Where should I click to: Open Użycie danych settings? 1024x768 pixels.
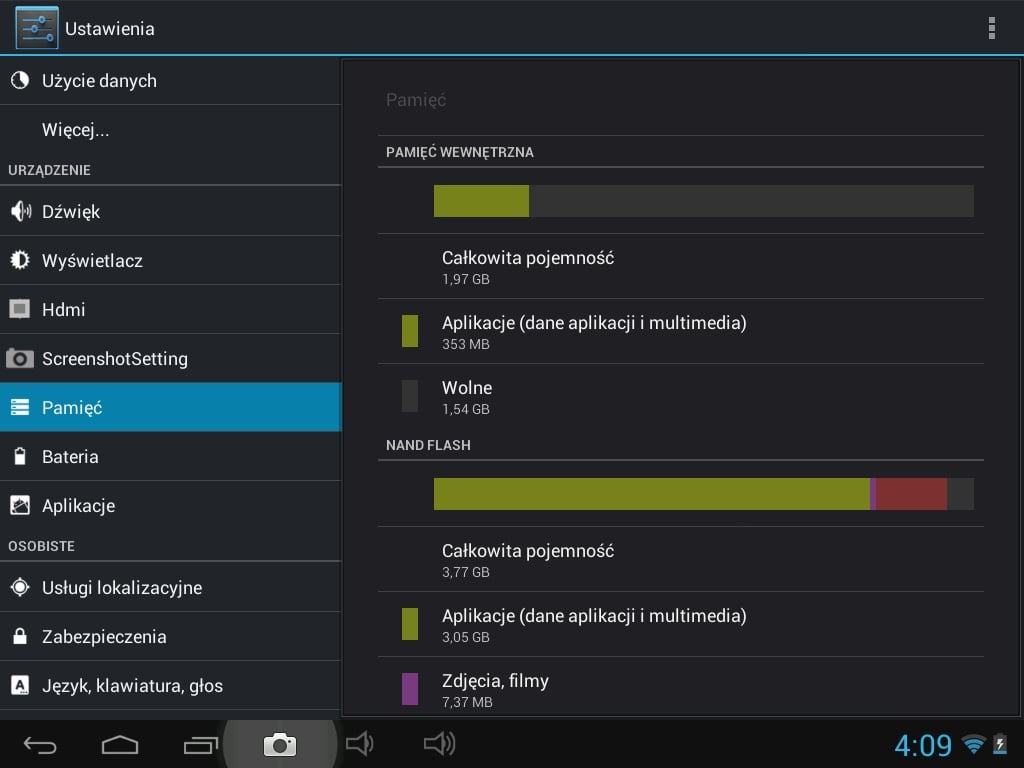[x=170, y=80]
